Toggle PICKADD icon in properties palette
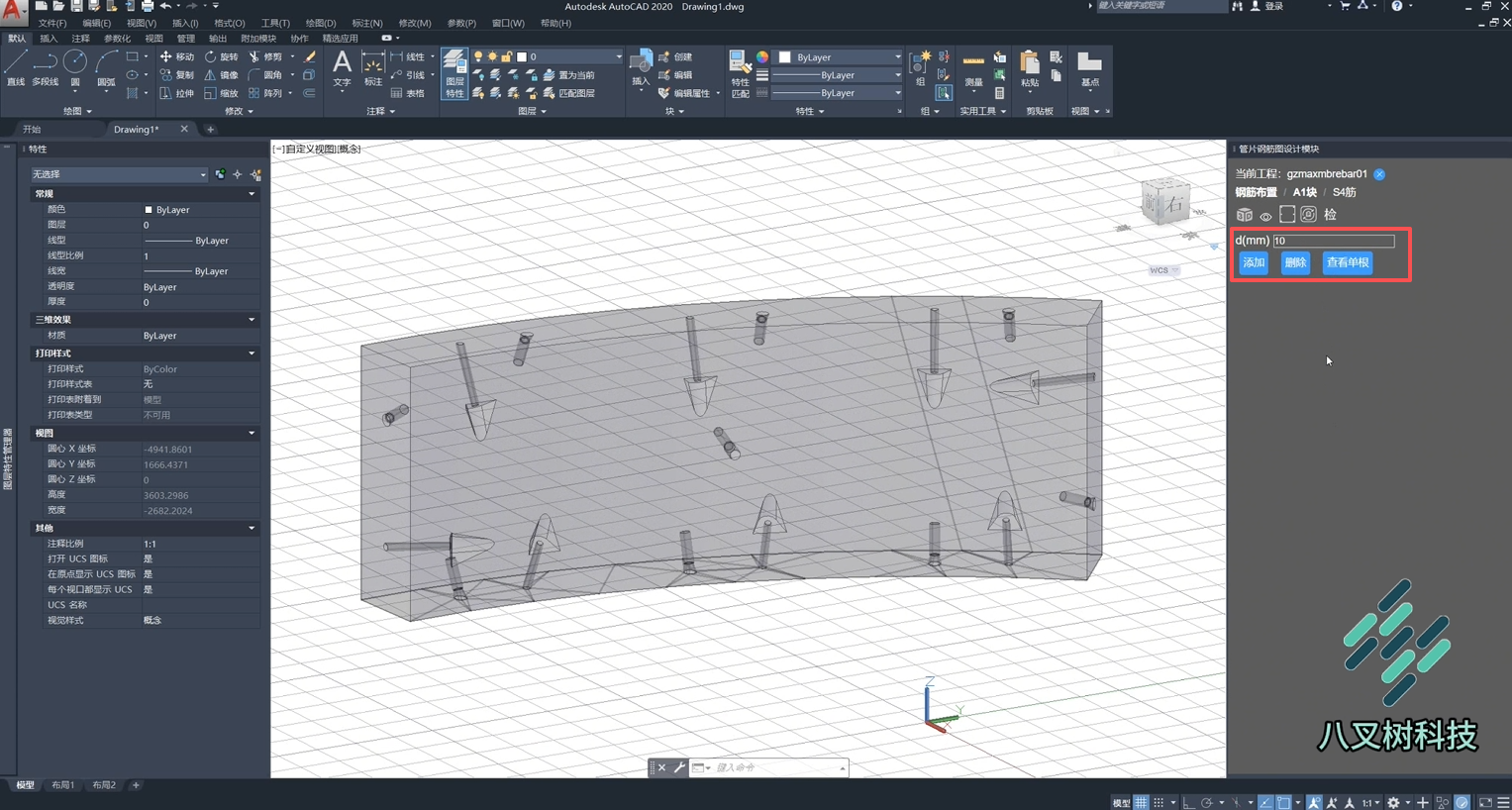 click(220, 174)
